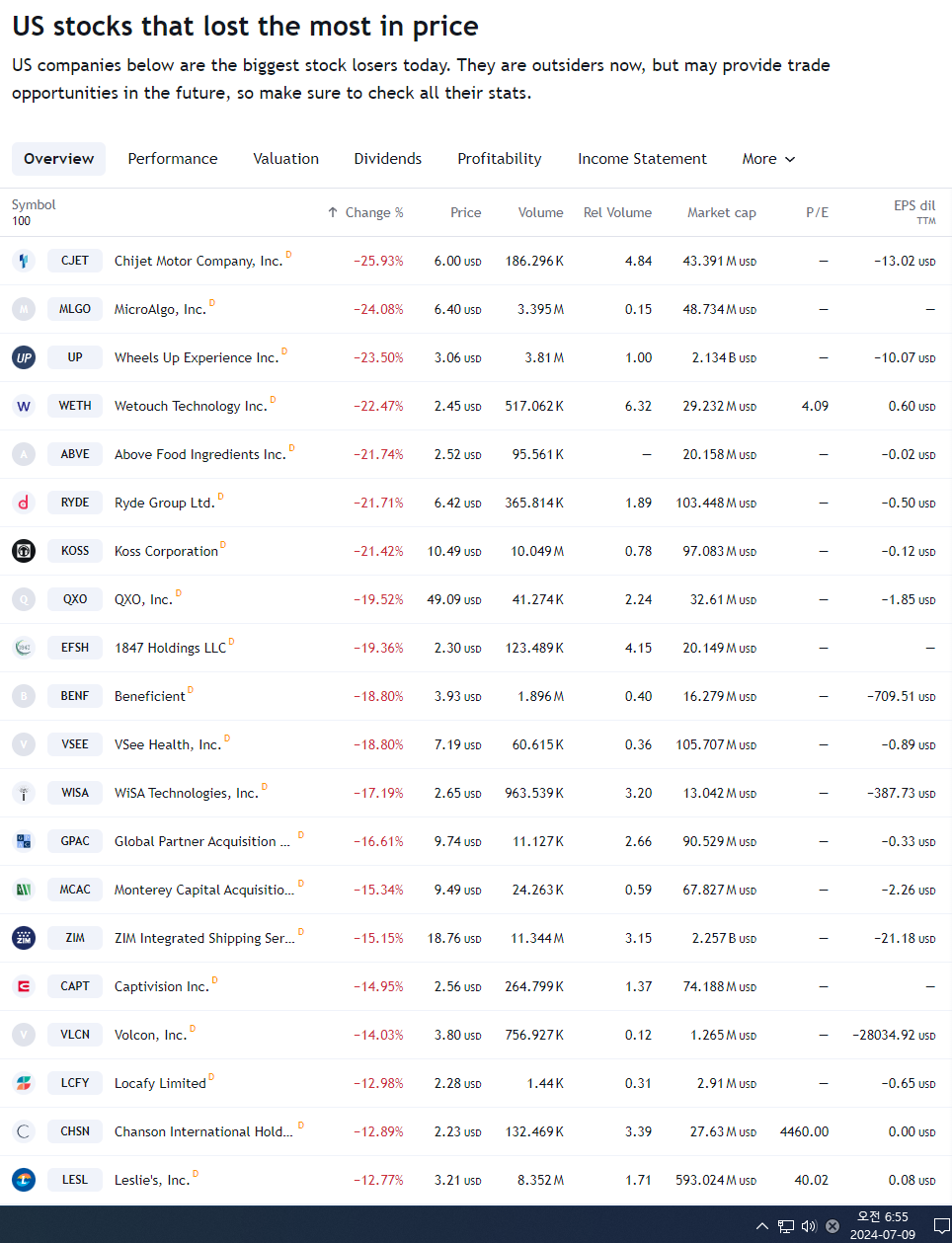Click Chanson P/E value 4460.00
The width and height of the screenshot is (952, 1243).
tap(804, 1131)
